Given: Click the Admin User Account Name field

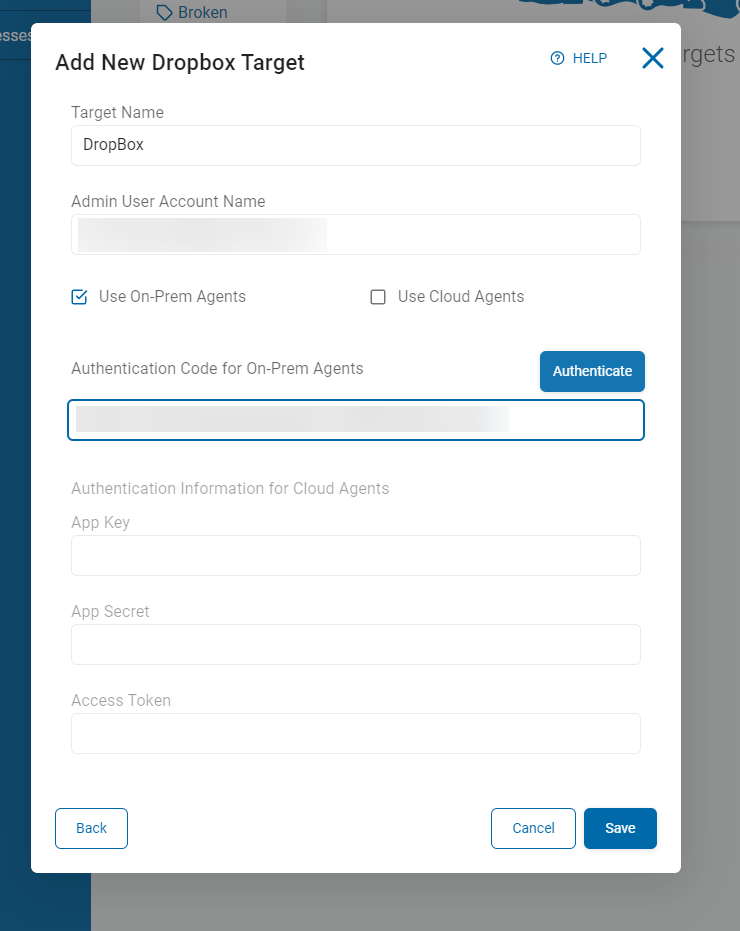Looking at the screenshot, I should [x=355, y=234].
